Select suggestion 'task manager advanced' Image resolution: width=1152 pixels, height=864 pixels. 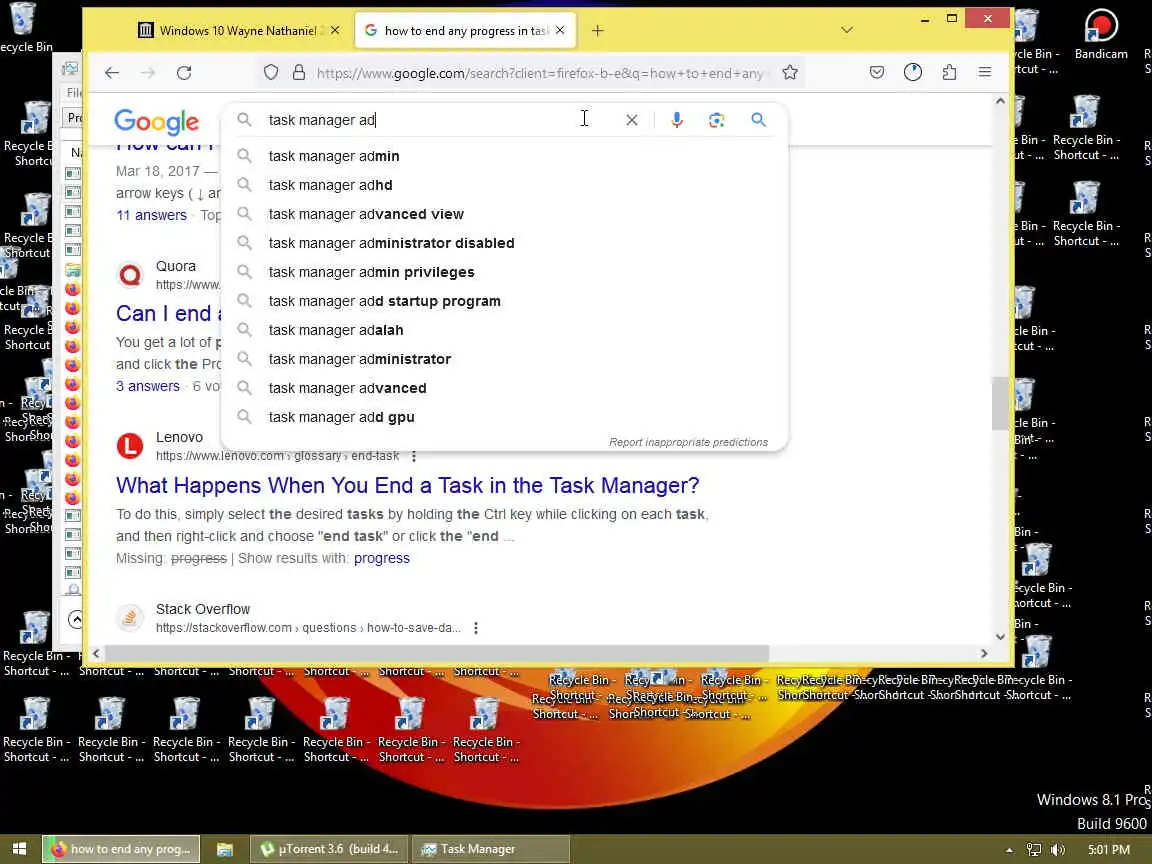pos(504,388)
